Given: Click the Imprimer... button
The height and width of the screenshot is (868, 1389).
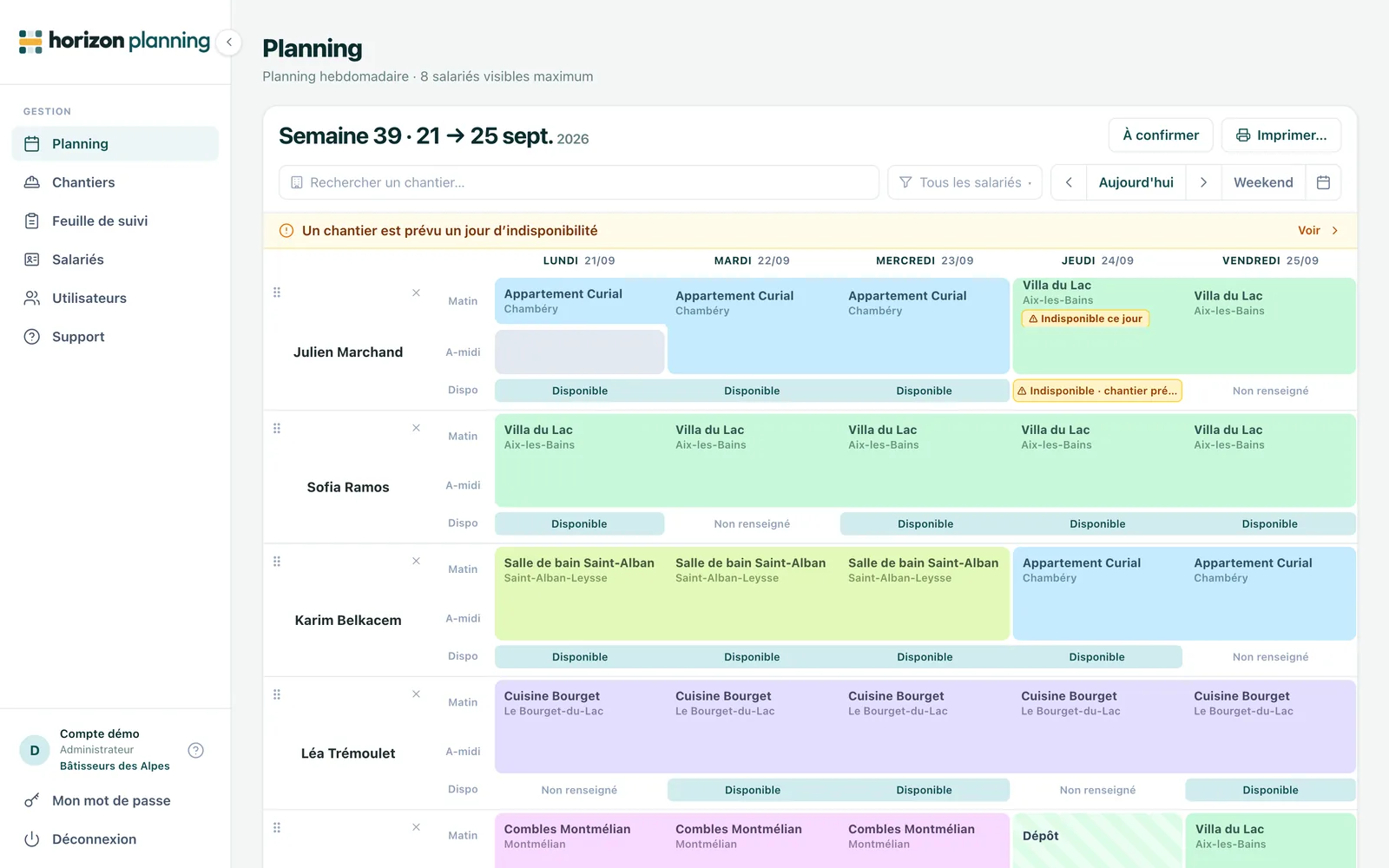Looking at the screenshot, I should tap(1281, 135).
